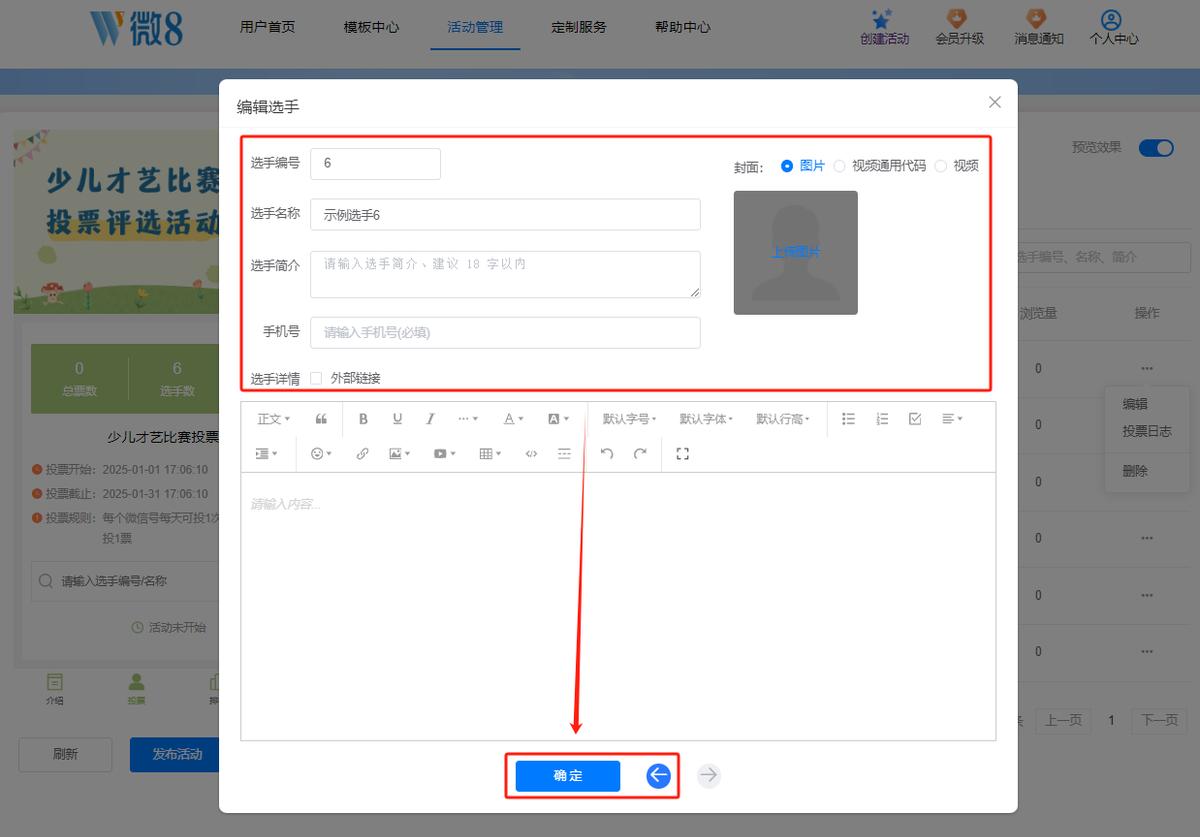Toggle underline formatting in the editor

397,419
